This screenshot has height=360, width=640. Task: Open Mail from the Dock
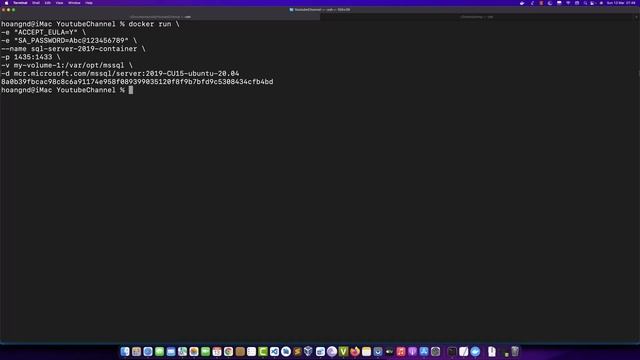coord(171,351)
